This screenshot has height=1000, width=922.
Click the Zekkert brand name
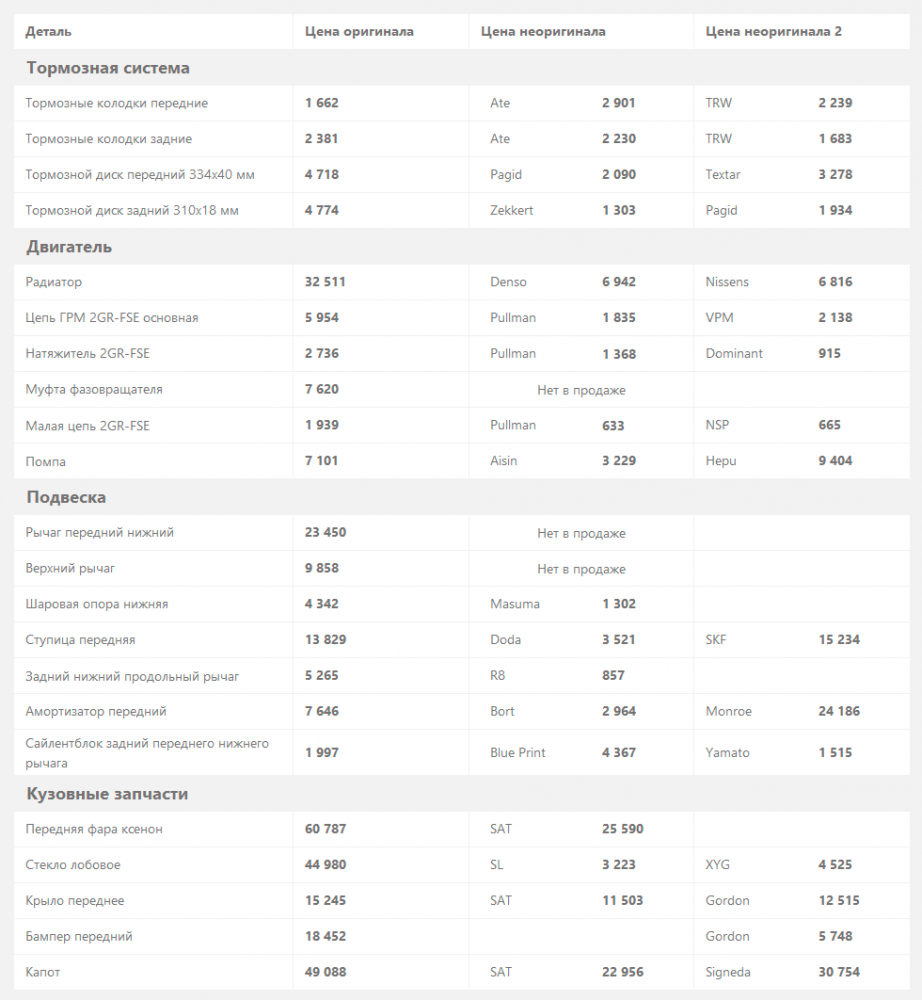513,211
